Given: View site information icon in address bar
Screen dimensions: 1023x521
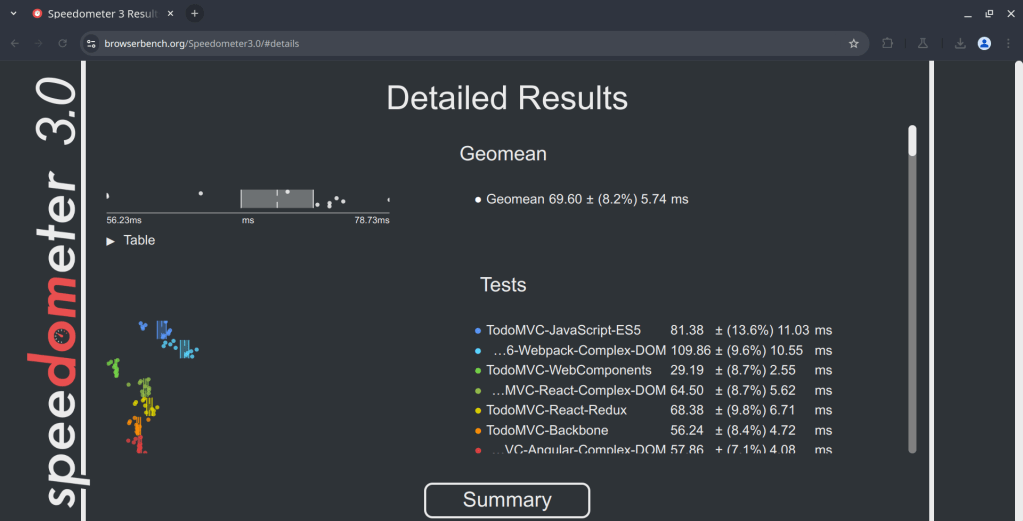Looking at the screenshot, I should tap(90, 44).
